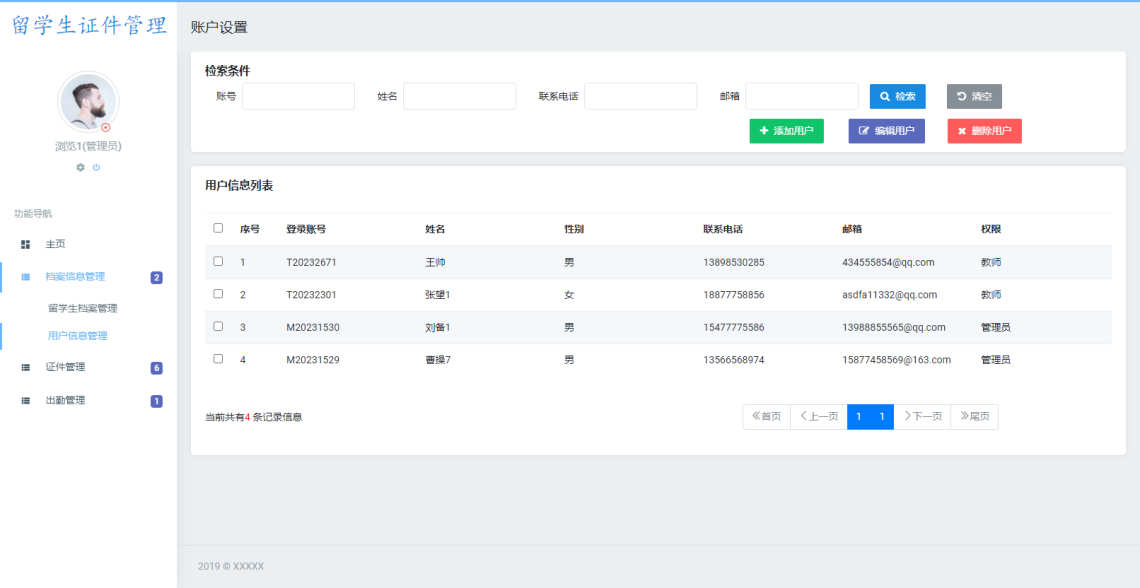
Task: Open settings with the gear icon
Action: tap(80, 167)
